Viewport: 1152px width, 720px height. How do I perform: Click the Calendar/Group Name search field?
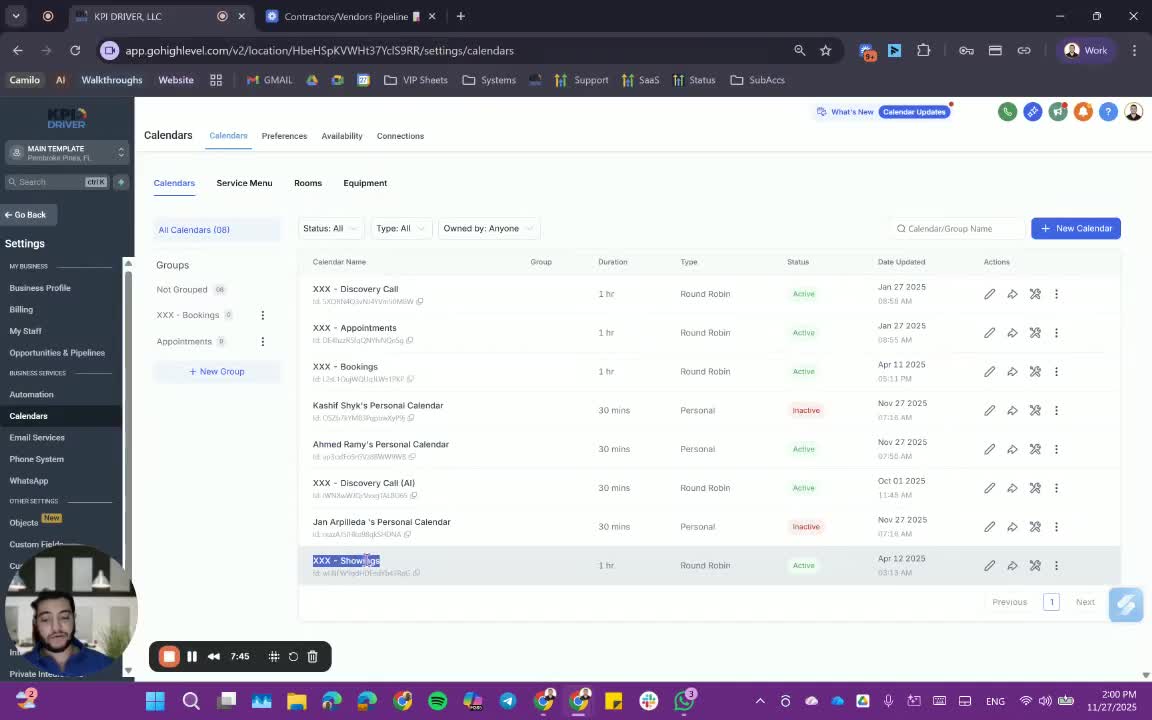[957, 228]
